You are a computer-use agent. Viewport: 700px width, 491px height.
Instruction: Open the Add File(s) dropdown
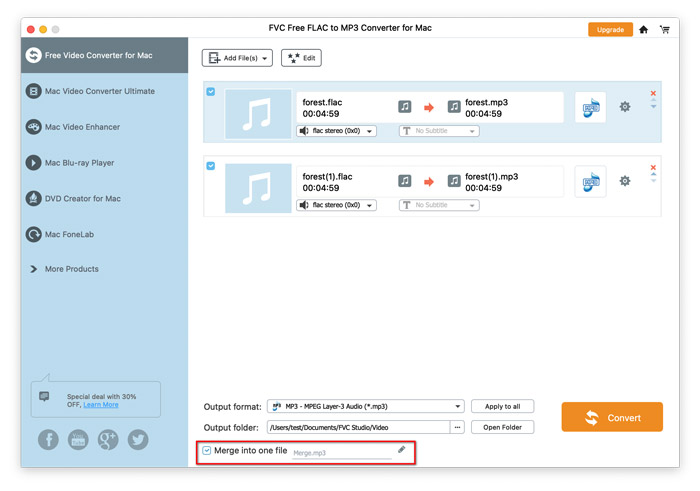(x=237, y=58)
